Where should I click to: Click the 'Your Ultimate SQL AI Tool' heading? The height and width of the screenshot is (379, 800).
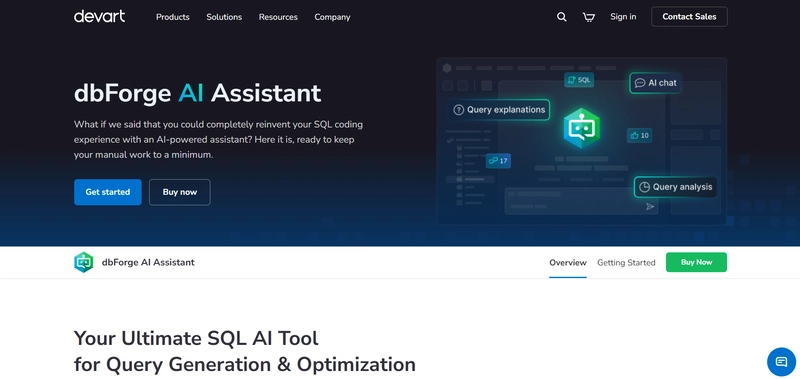tap(196, 338)
